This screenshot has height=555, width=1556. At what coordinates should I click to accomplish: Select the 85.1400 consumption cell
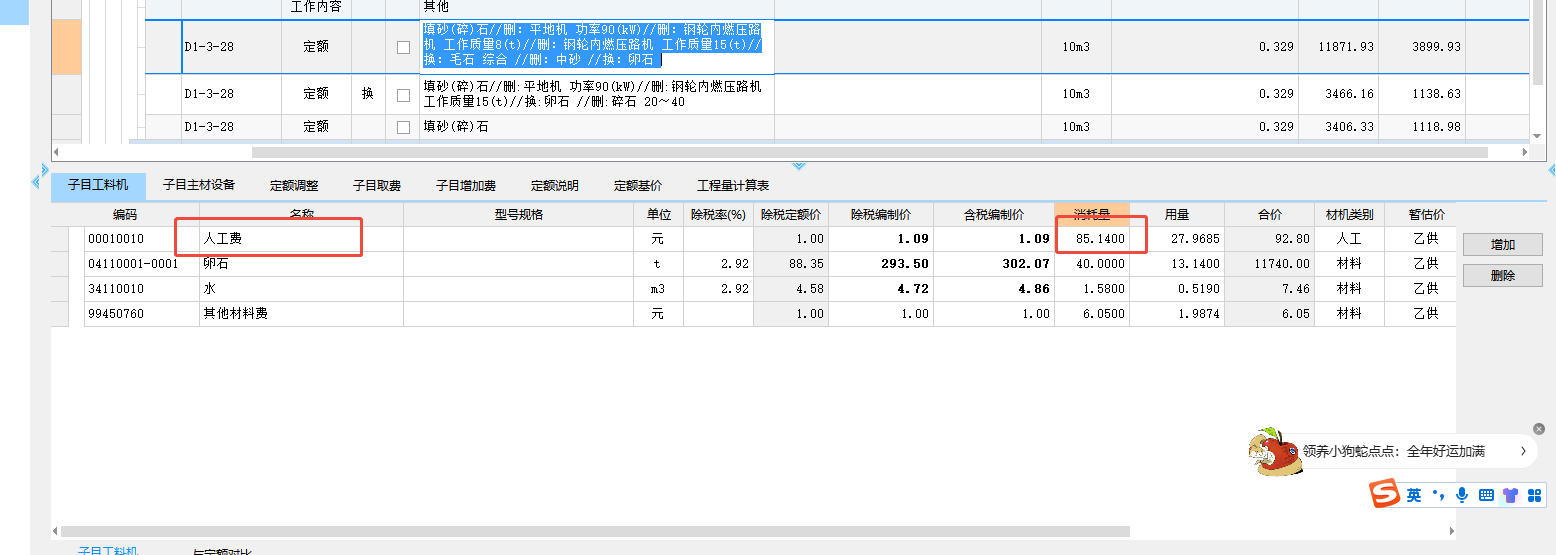pos(1092,239)
